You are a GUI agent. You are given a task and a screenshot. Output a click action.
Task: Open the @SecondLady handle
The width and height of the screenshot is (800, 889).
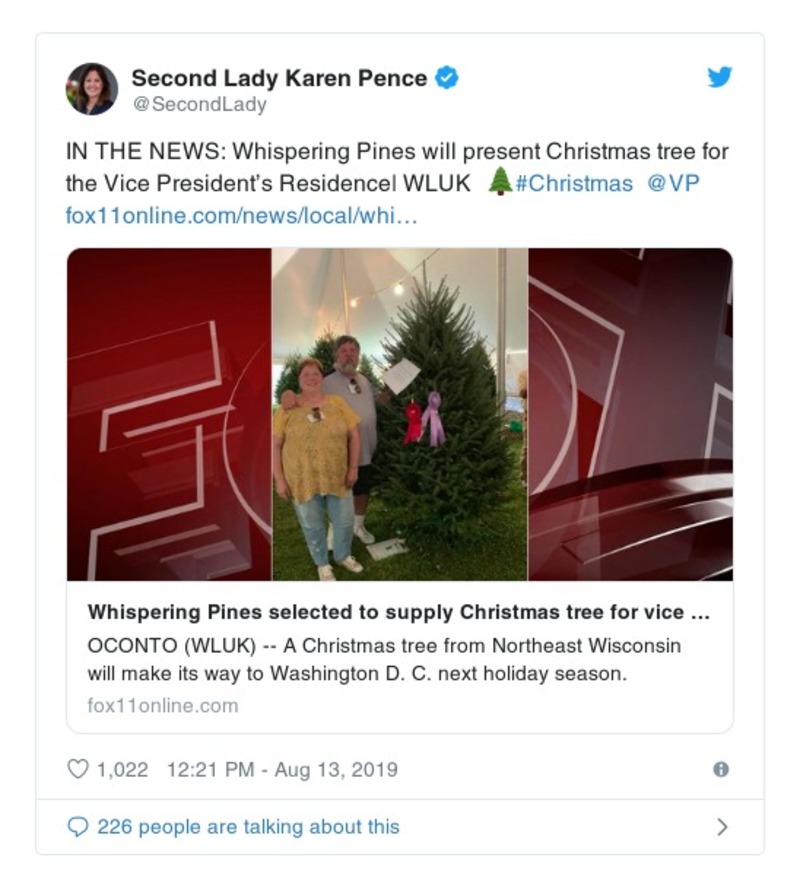[x=199, y=104]
